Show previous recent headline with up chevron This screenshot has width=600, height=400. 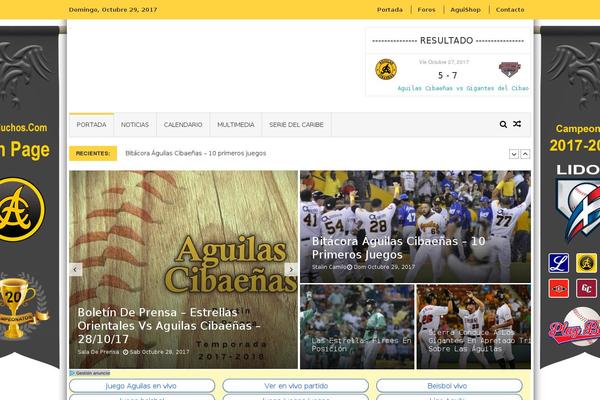pyautogui.click(x=525, y=154)
